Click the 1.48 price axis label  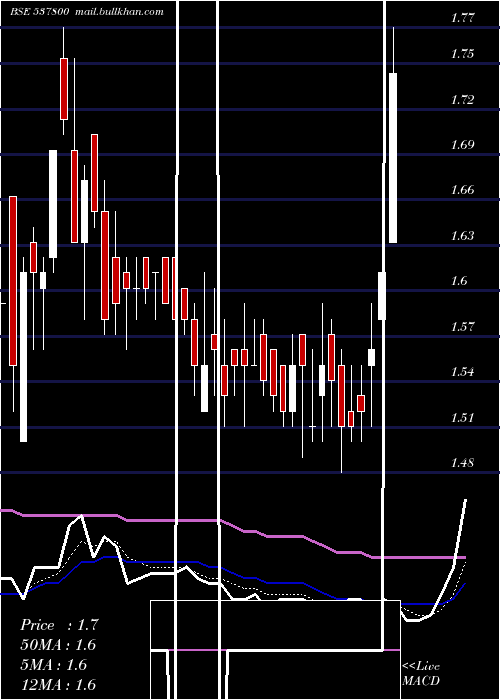pos(462,463)
